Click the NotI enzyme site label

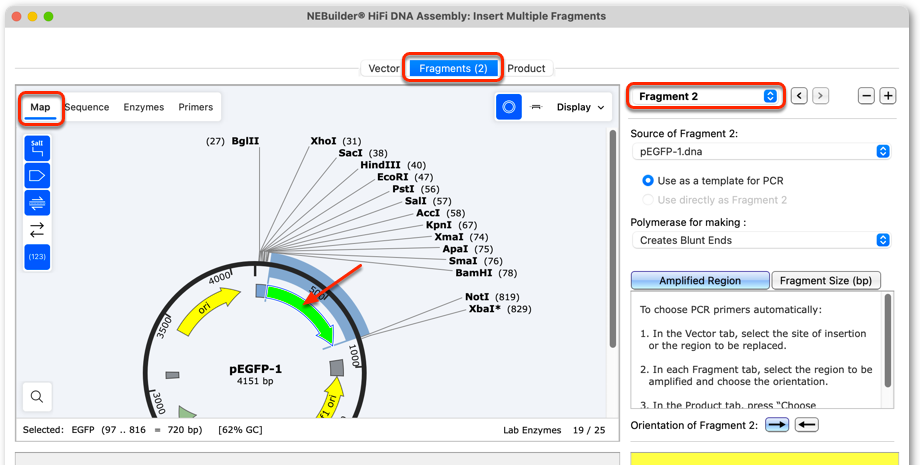(477, 297)
